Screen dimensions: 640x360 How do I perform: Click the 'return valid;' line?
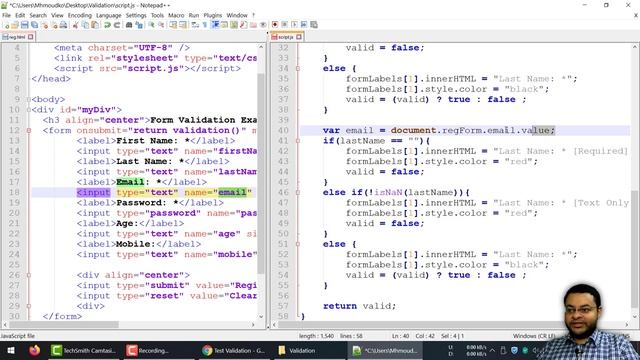click(359, 306)
